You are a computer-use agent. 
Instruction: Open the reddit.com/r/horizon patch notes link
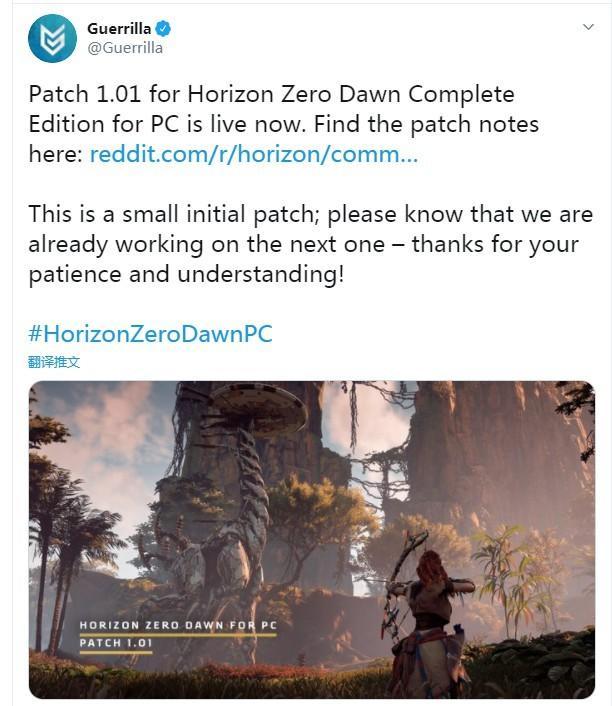coord(254,154)
